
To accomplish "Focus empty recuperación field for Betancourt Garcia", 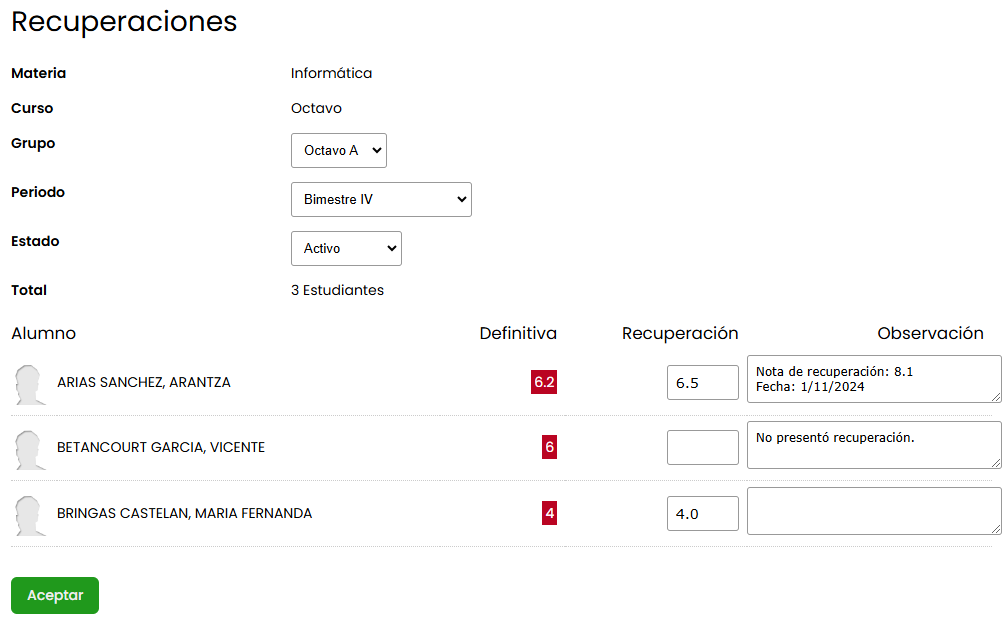I will pos(702,447).
